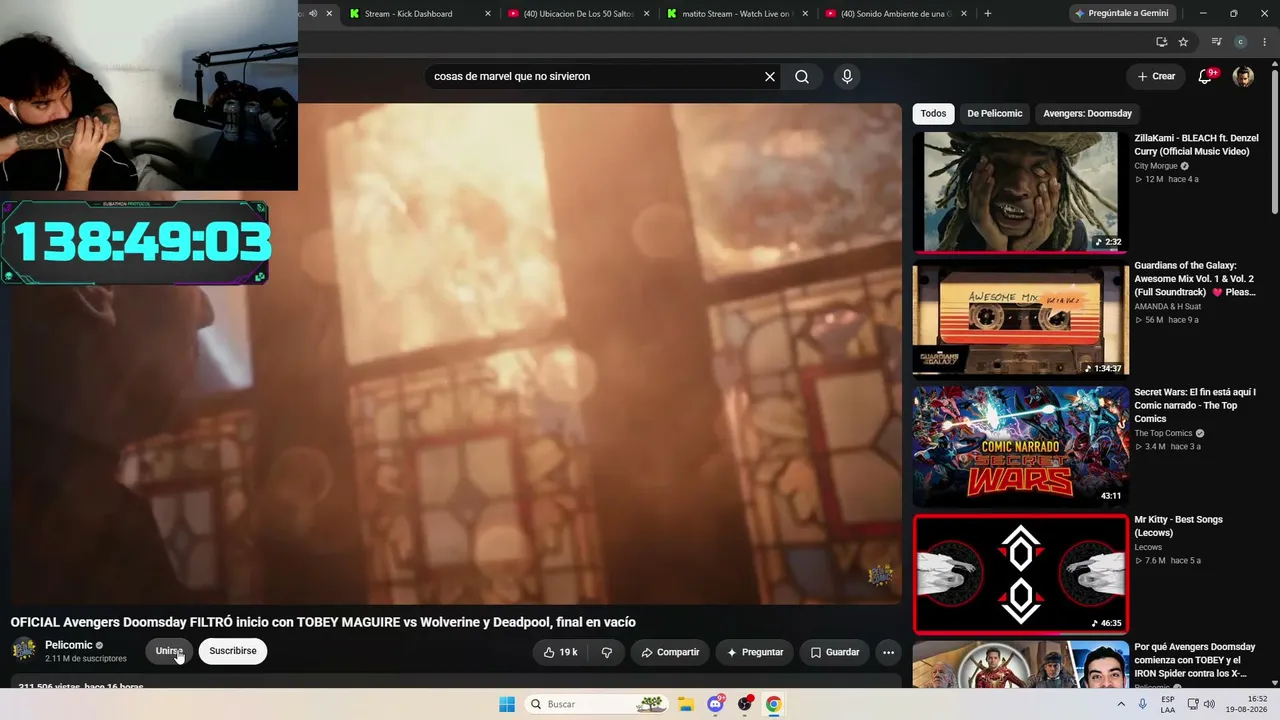The height and width of the screenshot is (720, 1280).
Task: Dislike the Avengers Doomsday video
Action: coord(606,652)
